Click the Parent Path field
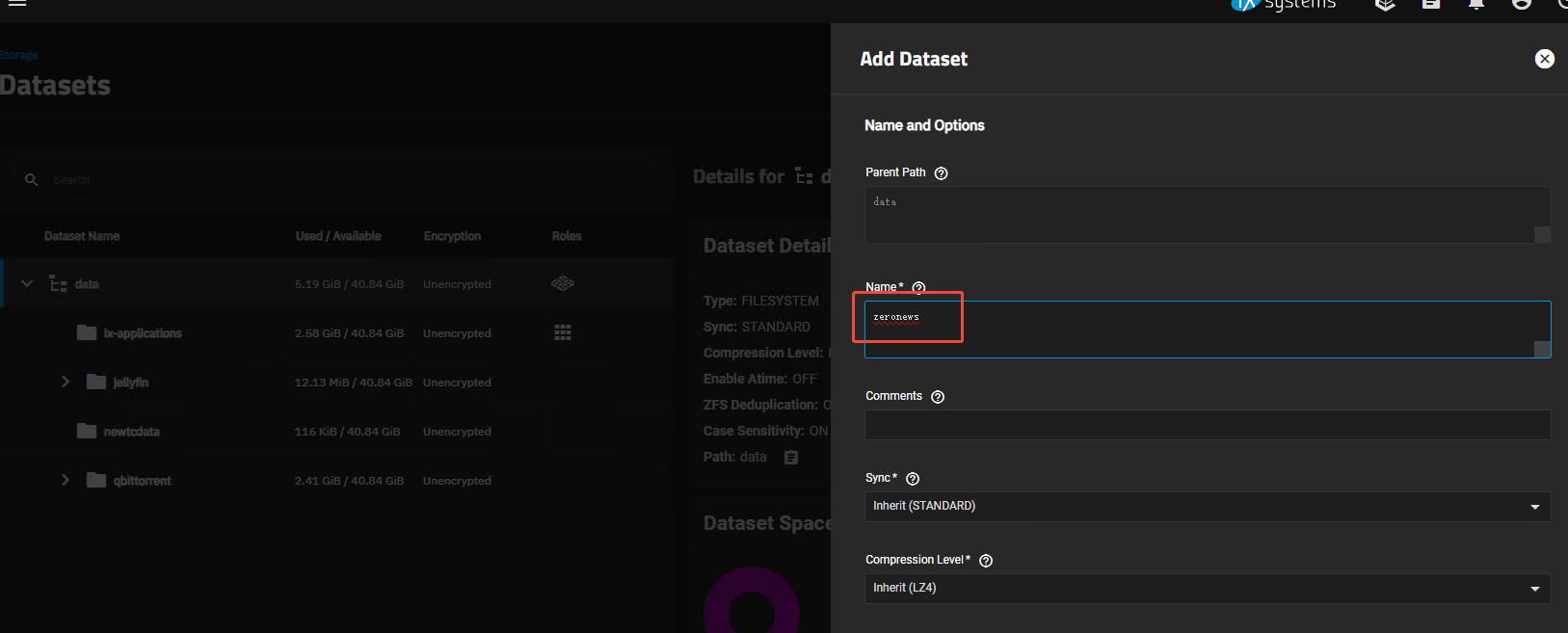The height and width of the screenshot is (633, 1568). 1208,215
